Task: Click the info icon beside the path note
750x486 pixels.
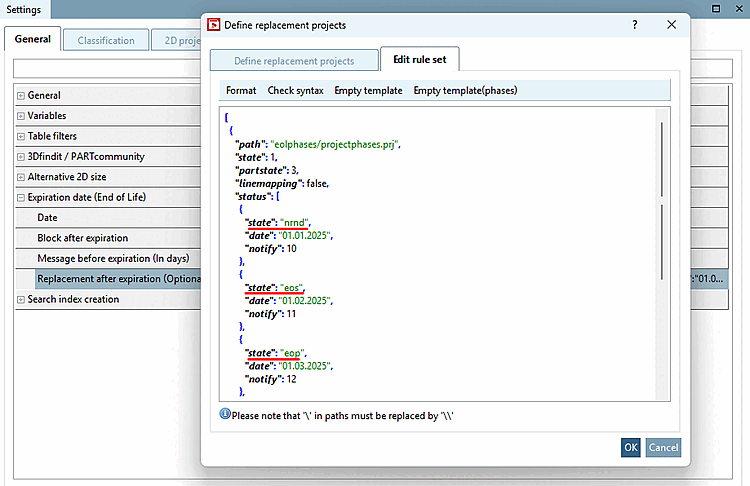Action: click(225, 414)
